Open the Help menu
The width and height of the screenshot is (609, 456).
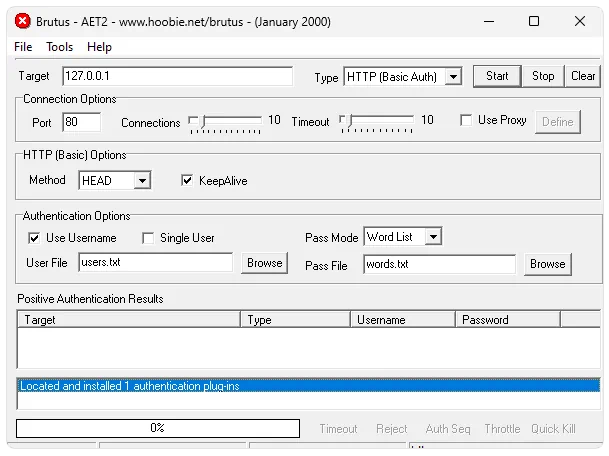[x=99, y=47]
